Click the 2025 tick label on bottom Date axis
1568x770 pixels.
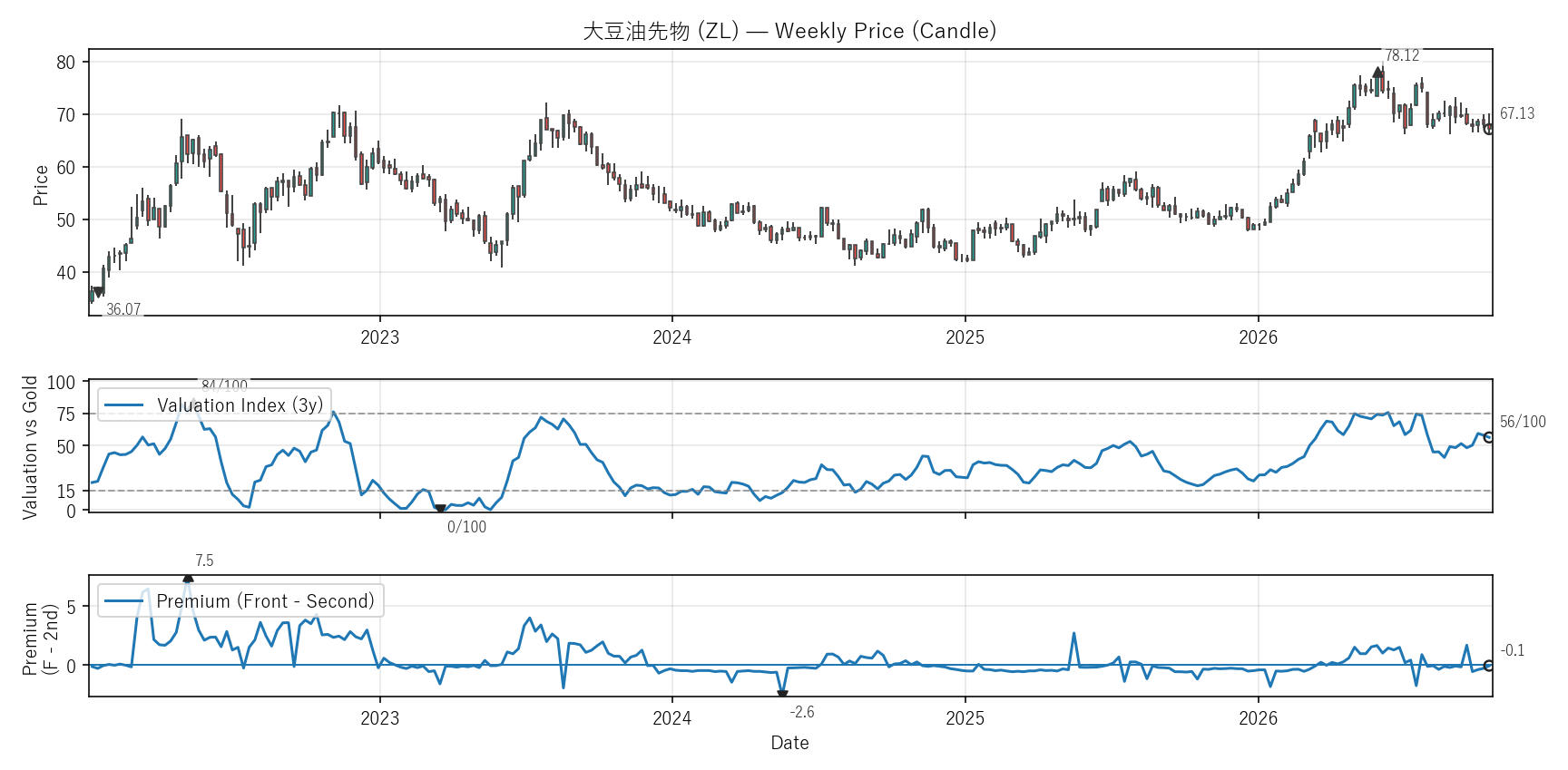[x=965, y=718]
